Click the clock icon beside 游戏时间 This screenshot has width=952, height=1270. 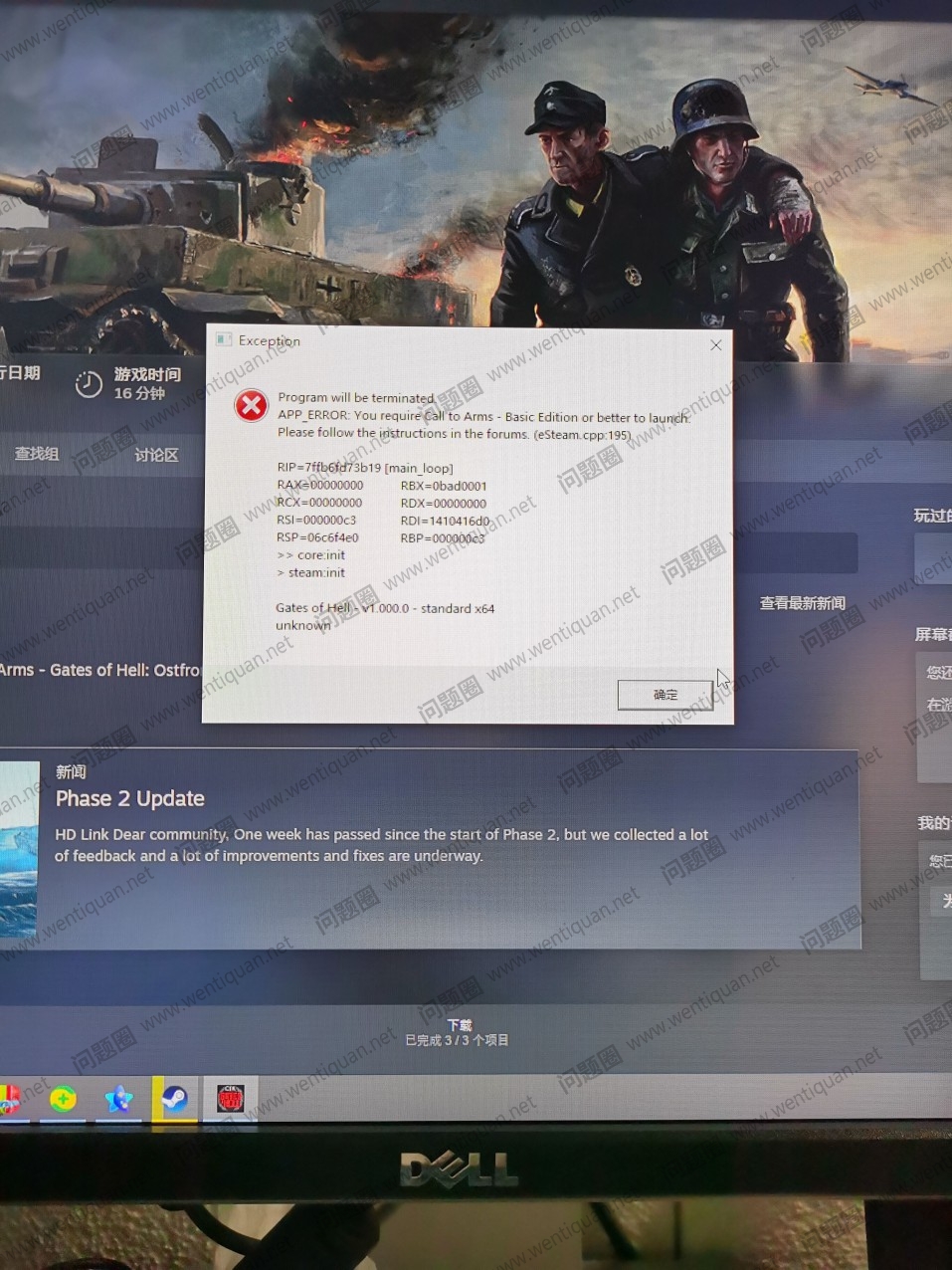89,384
